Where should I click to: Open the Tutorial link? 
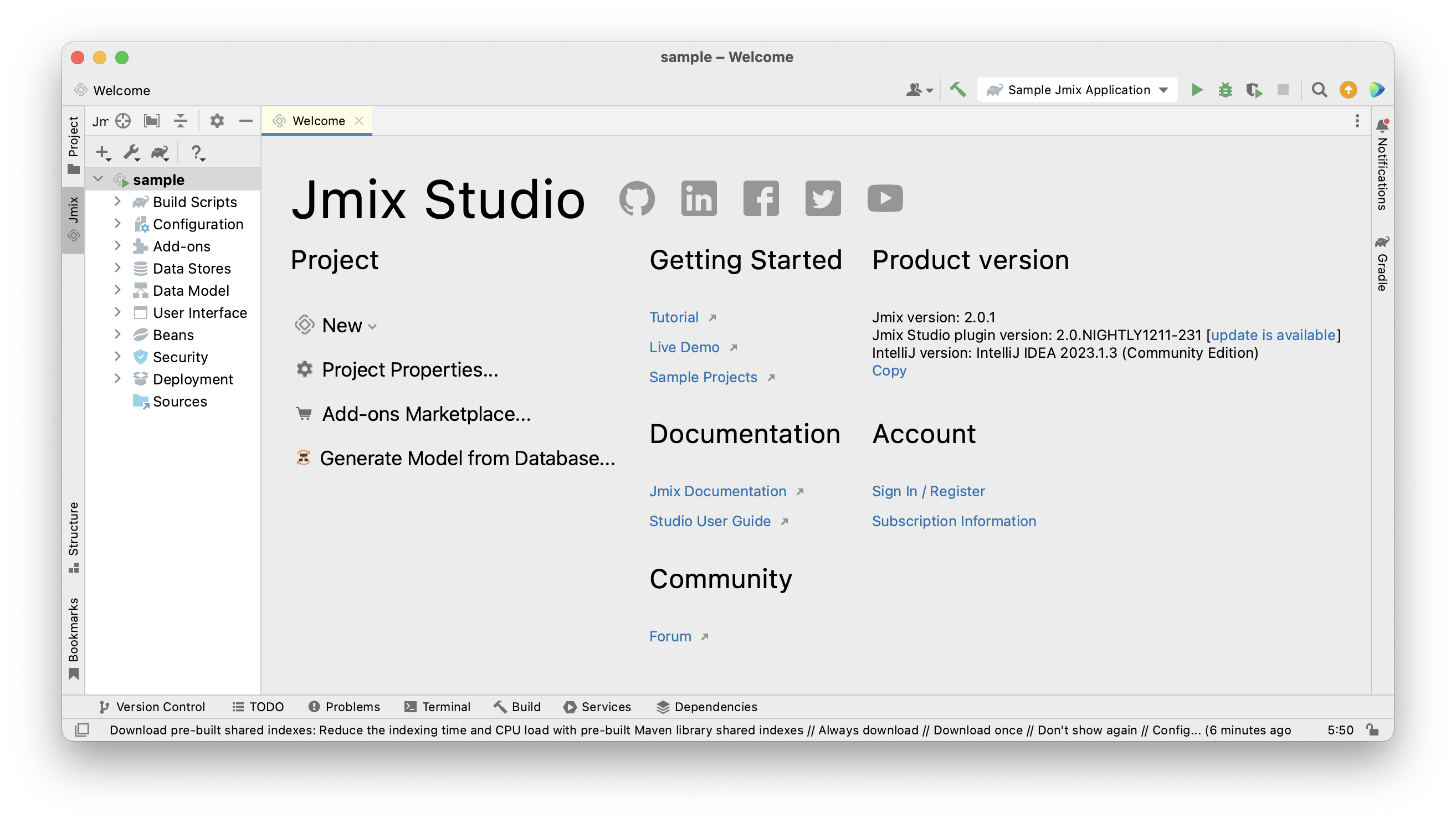pyautogui.click(x=674, y=317)
